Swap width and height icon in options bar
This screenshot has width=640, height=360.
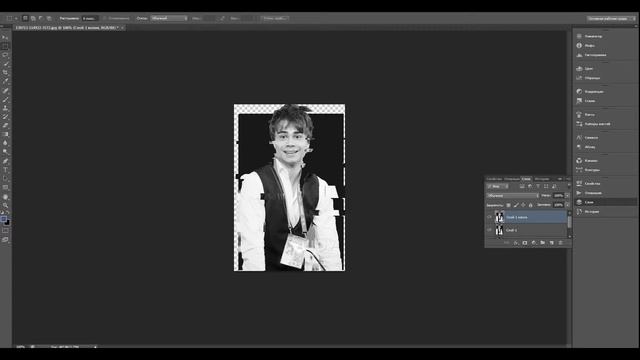pos(222,18)
